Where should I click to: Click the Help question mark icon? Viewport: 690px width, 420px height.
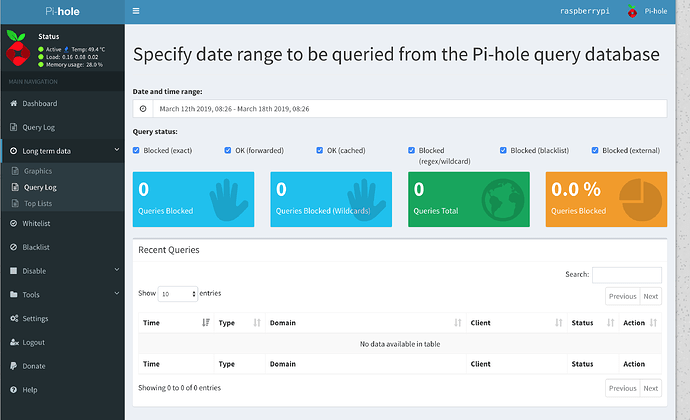click(13, 390)
